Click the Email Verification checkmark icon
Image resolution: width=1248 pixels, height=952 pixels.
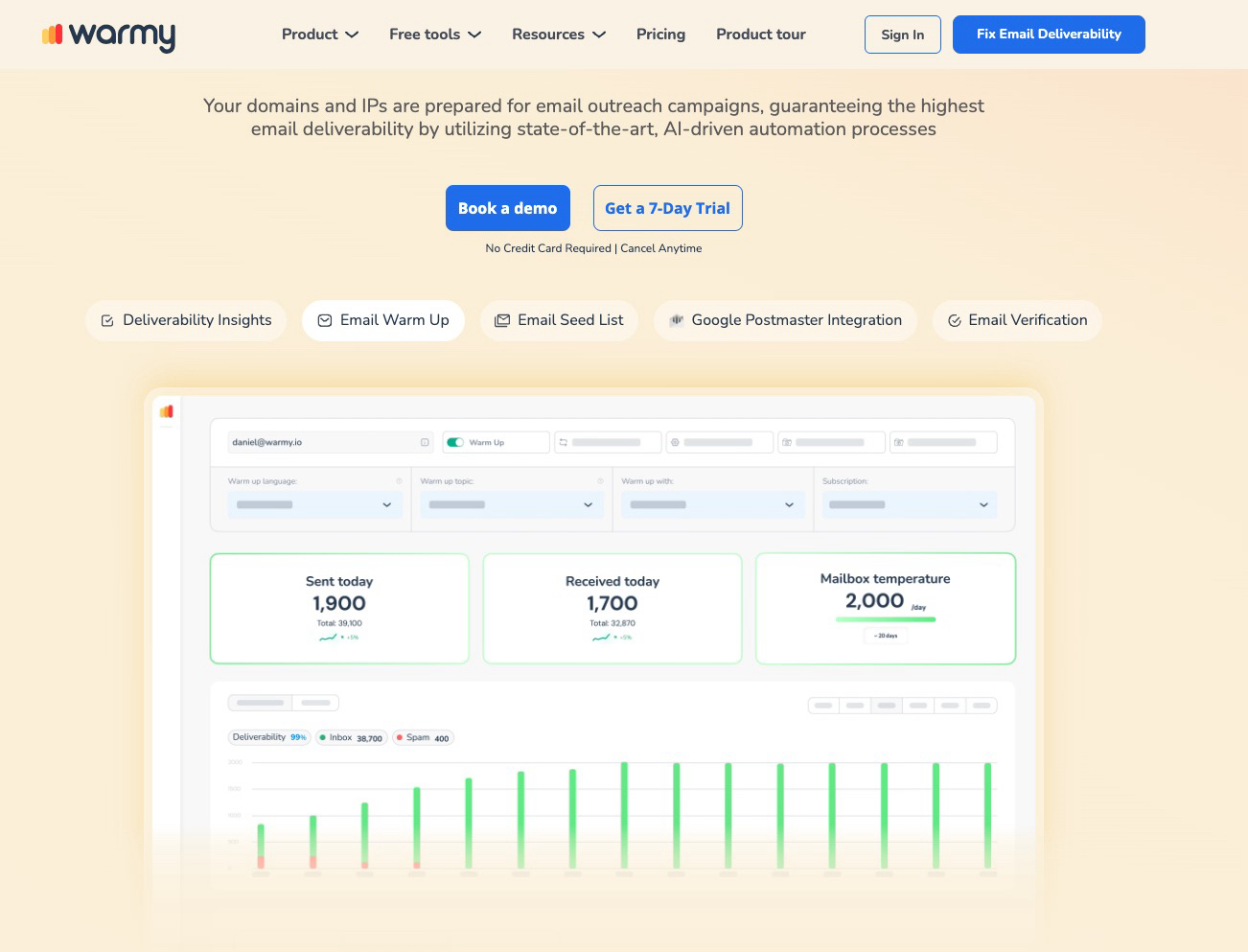pyautogui.click(x=955, y=321)
